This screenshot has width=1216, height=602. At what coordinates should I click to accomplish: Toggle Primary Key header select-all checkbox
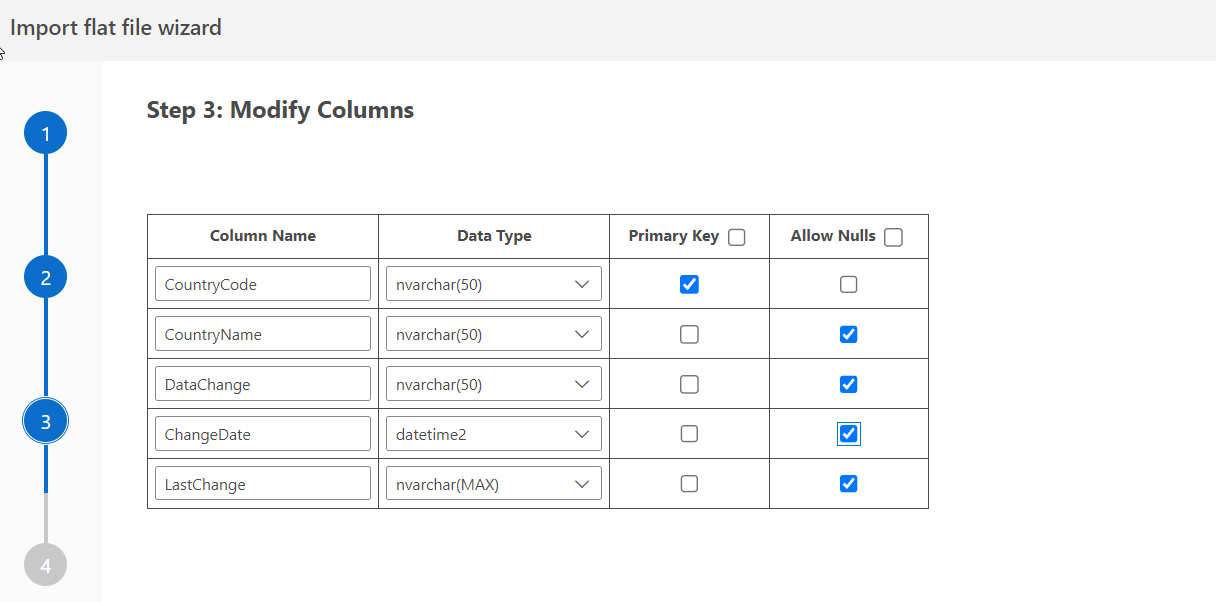(x=737, y=237)
